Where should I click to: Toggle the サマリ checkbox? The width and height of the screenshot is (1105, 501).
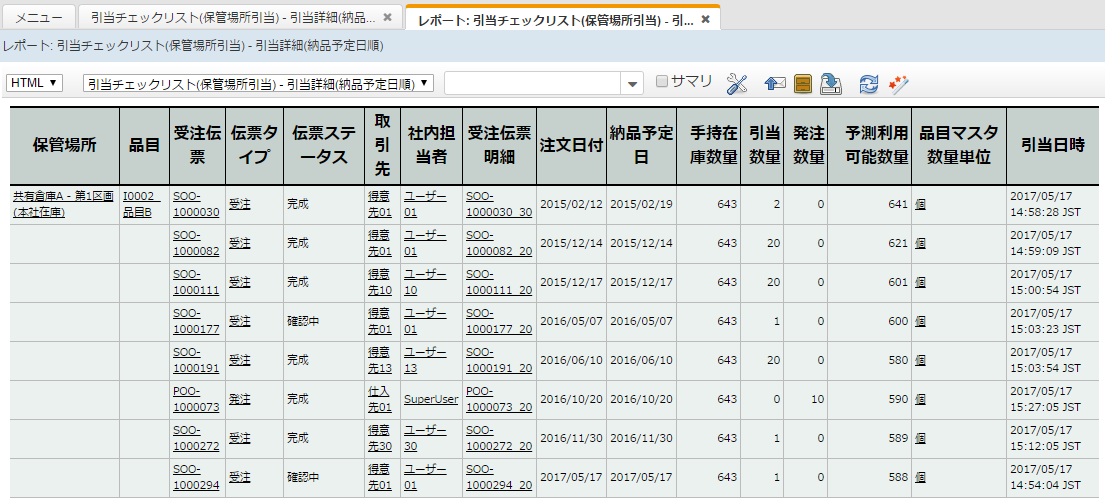pyautogui.click(x=661, y=82)
